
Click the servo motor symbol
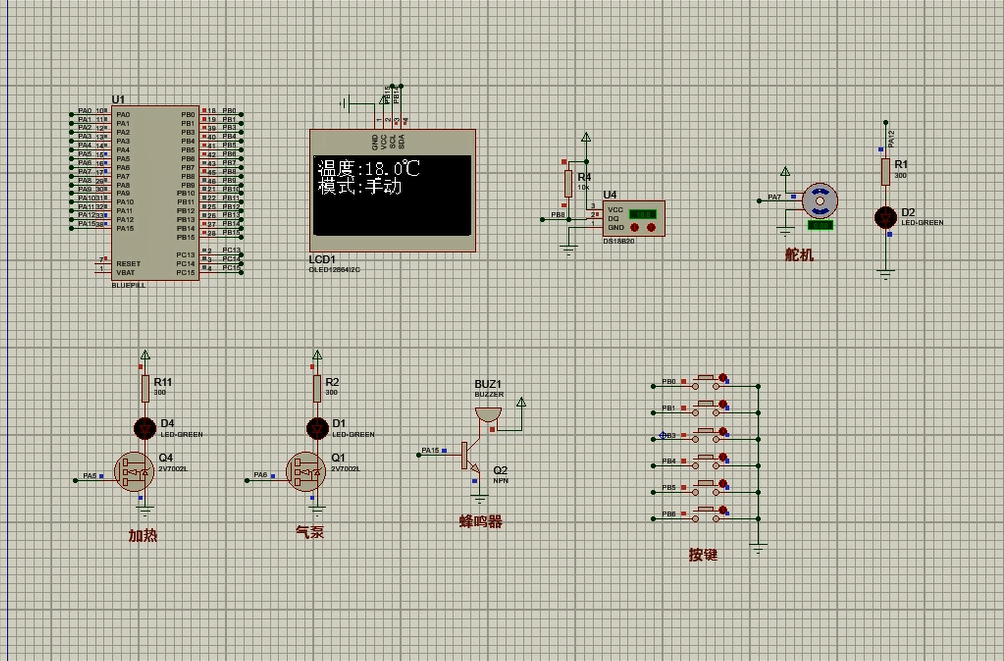point(820,201)
